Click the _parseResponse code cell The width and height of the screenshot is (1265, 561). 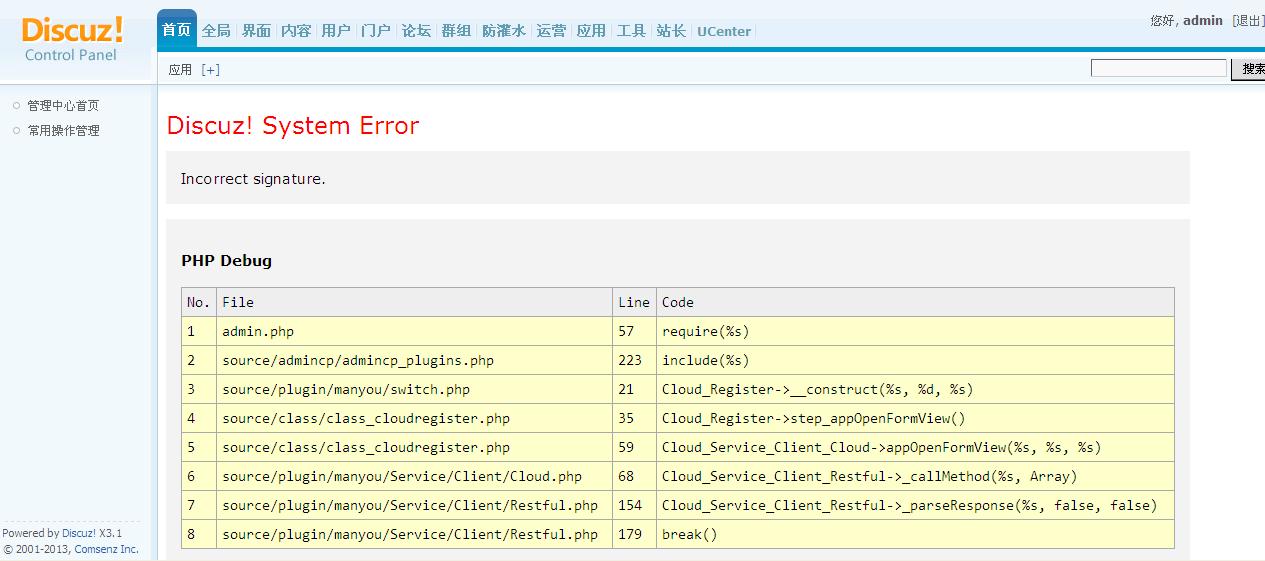point(915,505)
